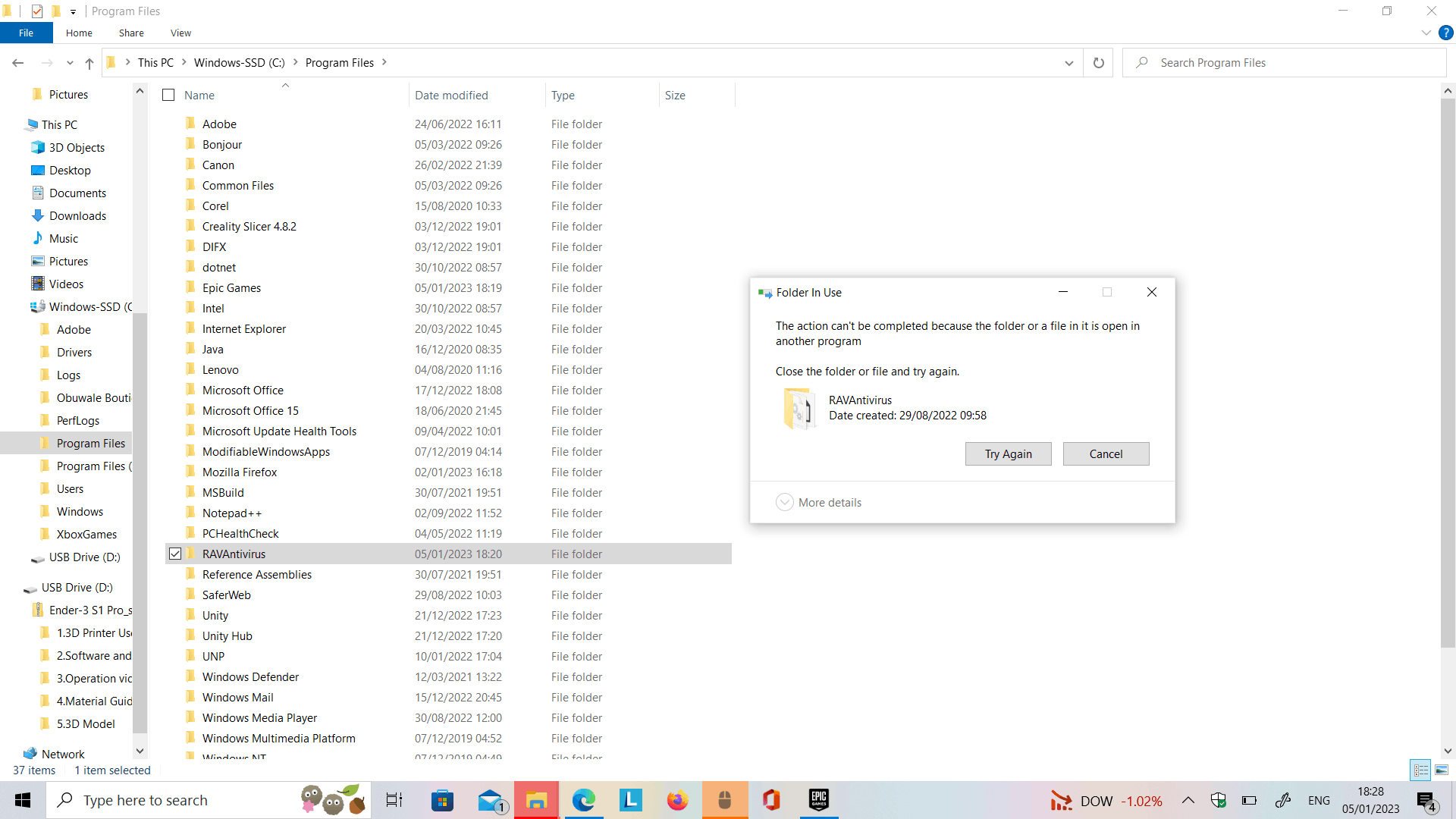Open Microsoft Edge from the taskbar
The height and width of the screenshot is (819, 1456).
pyautogui.click(x=583, y=800)
